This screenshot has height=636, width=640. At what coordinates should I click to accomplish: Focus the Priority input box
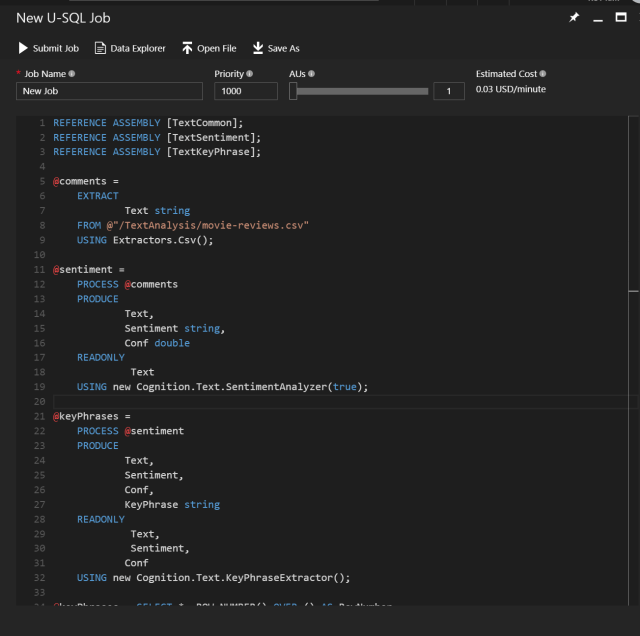pos(245,91)
